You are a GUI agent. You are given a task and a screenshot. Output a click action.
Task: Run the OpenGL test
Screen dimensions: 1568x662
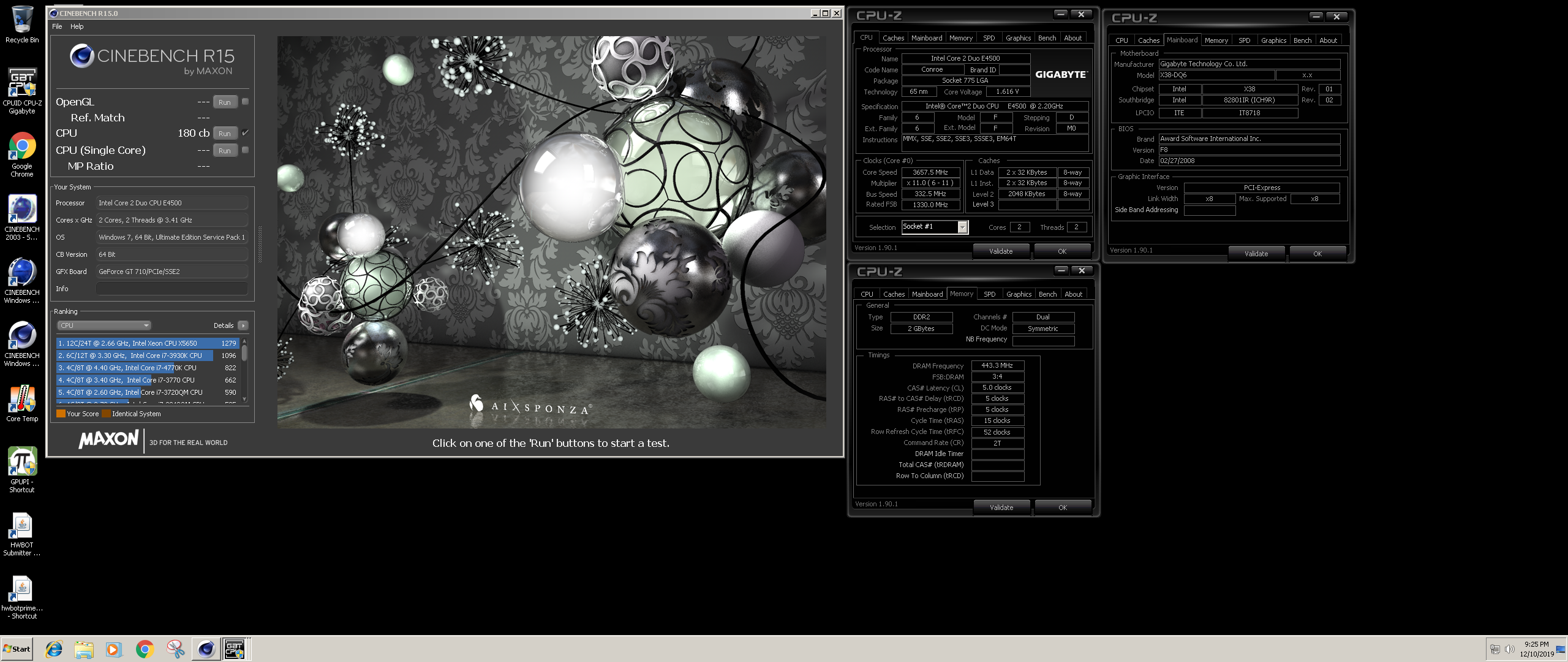coord(225,102)
